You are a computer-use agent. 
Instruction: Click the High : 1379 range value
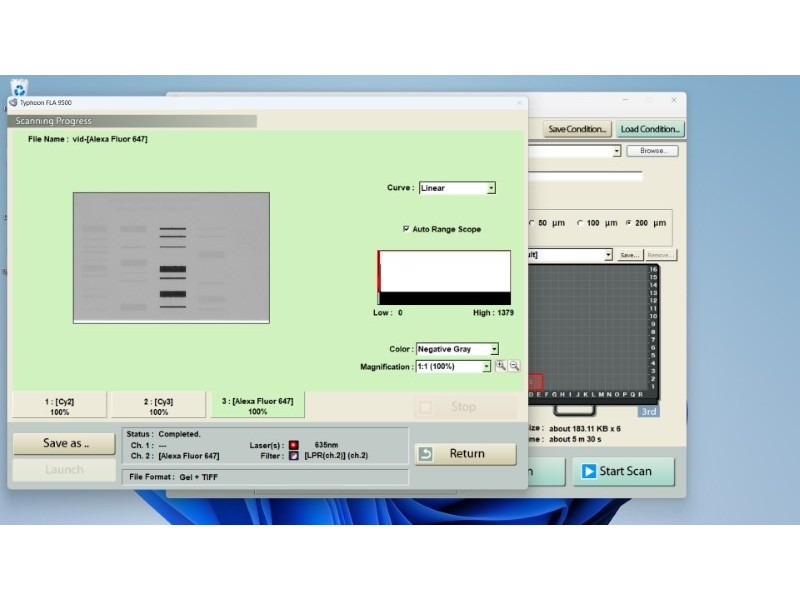pyautogui.click(x=493, y=313)
